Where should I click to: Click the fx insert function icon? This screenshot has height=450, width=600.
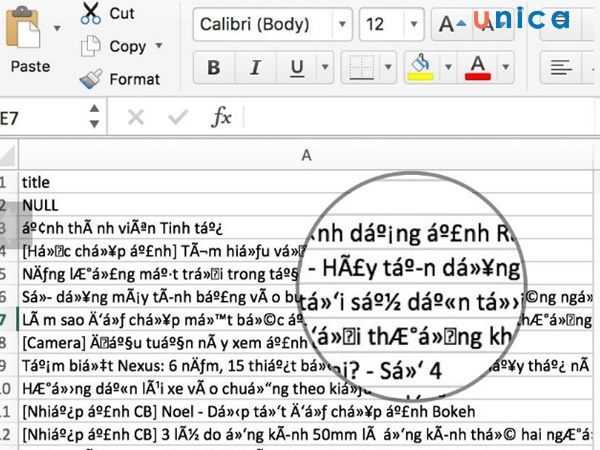click(222, 117)
